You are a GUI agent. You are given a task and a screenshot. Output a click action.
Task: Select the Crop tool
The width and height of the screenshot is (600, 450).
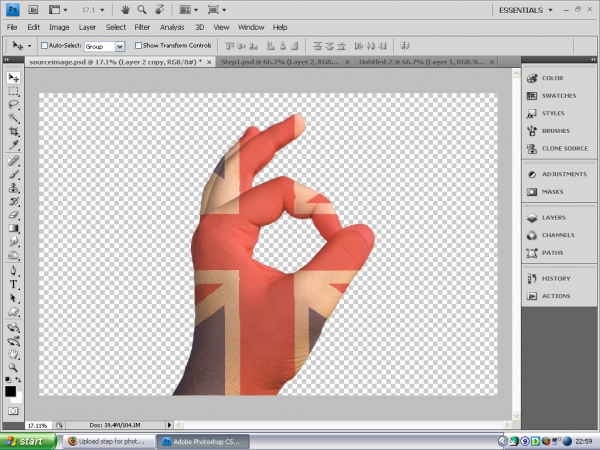pos(13,131)
